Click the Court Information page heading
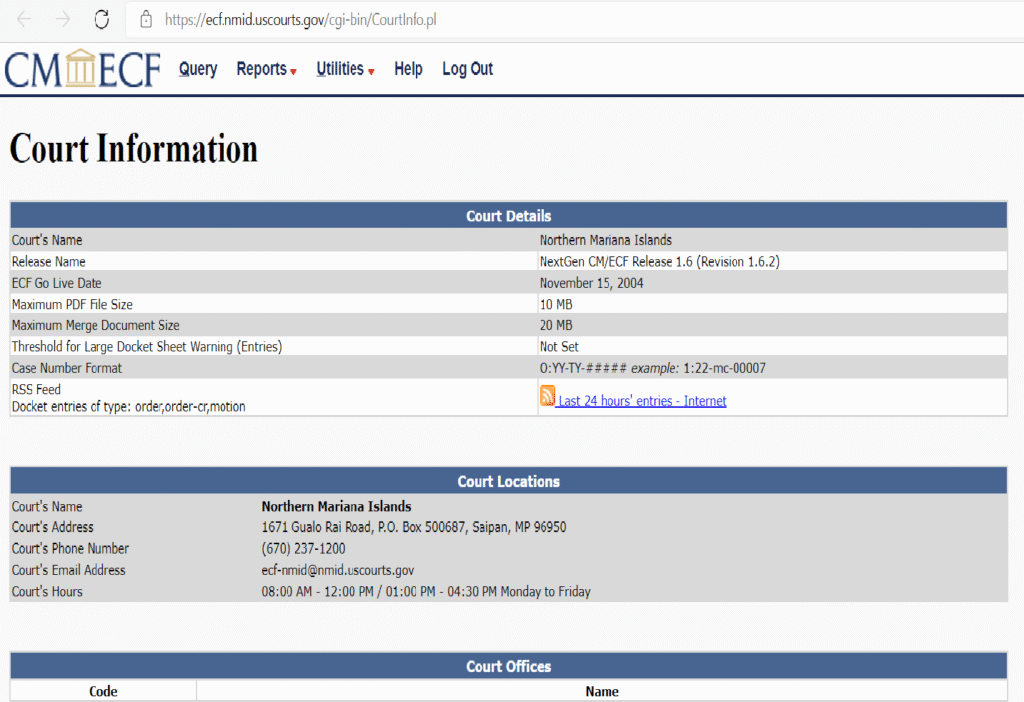The image size is (1024, 702). pyautogui.click(x=134, y=149)
